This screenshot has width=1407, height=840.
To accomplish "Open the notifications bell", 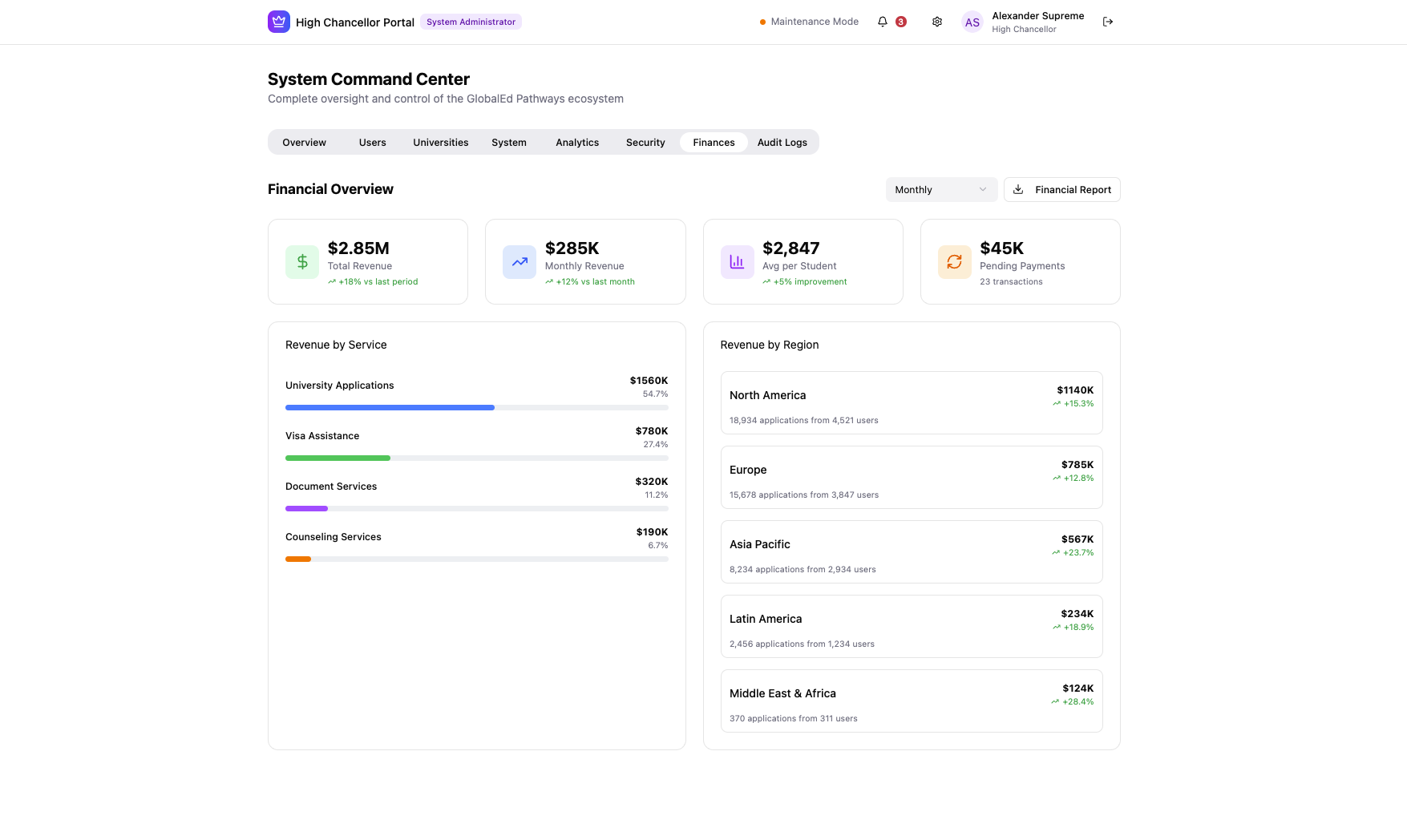I will [x=883, y=22].
